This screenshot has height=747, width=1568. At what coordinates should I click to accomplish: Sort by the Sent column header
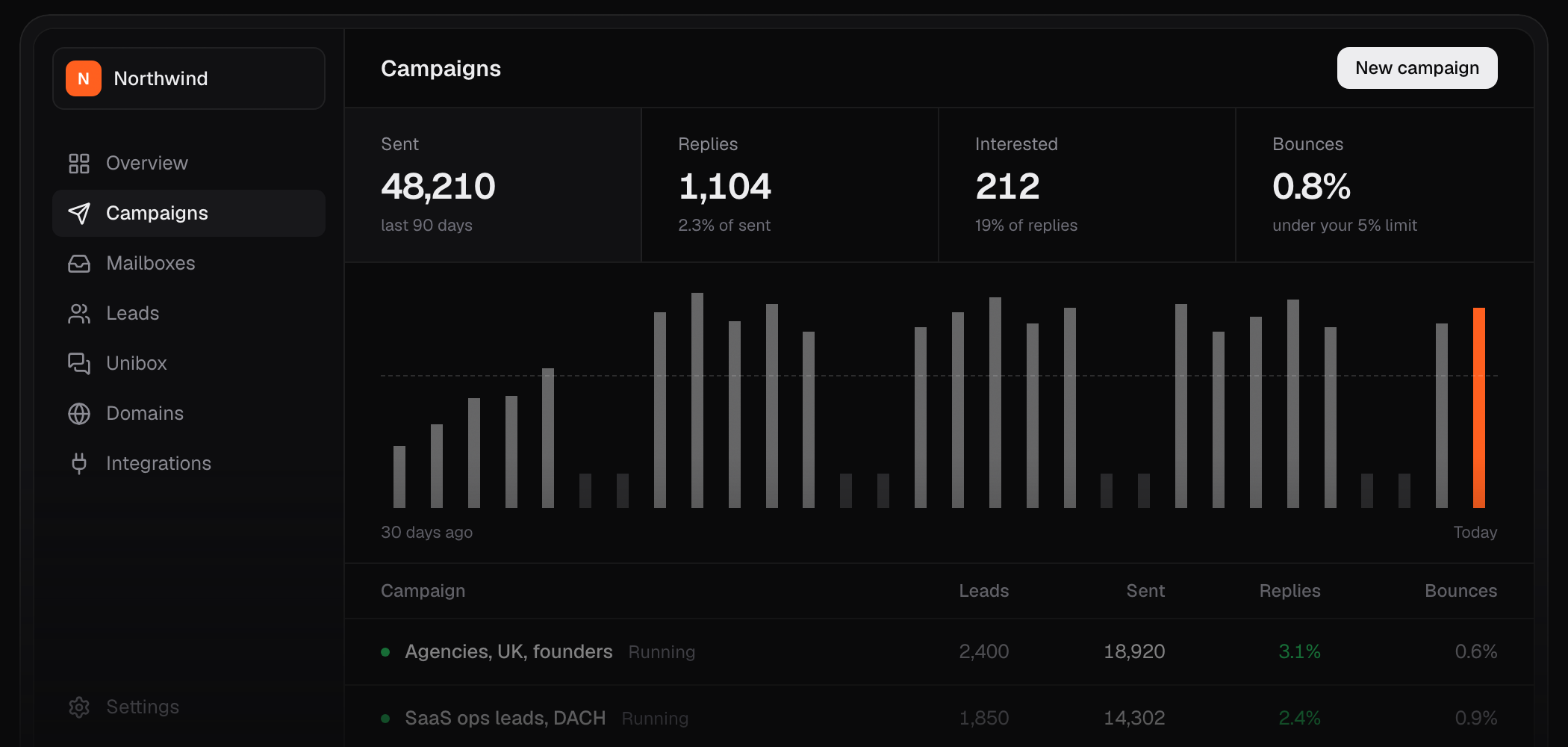click(x=1145, y=591)
